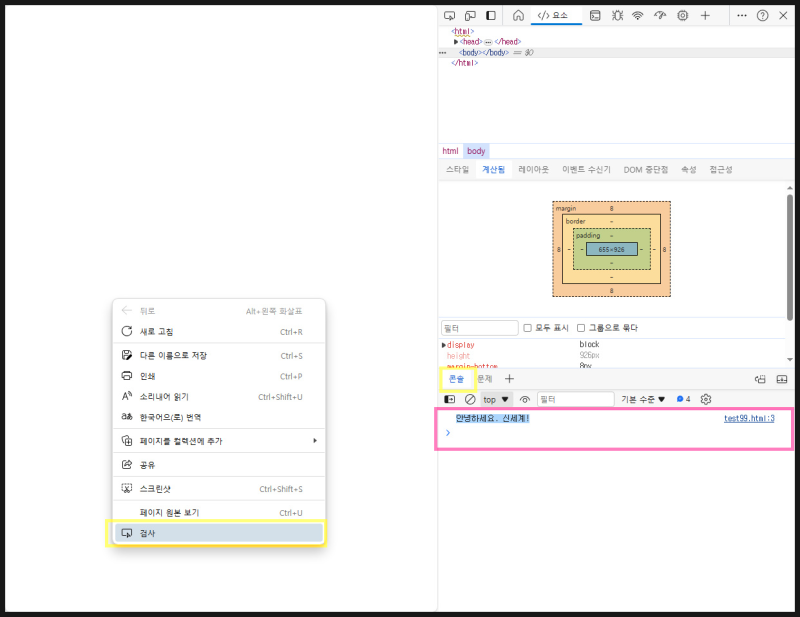
Task: Click the plus to add more tools
Action: [x=705, y=15]
